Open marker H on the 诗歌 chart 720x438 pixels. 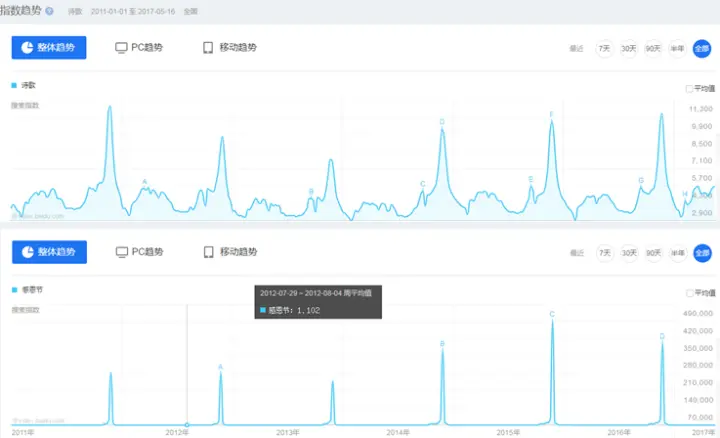[685, 194]
